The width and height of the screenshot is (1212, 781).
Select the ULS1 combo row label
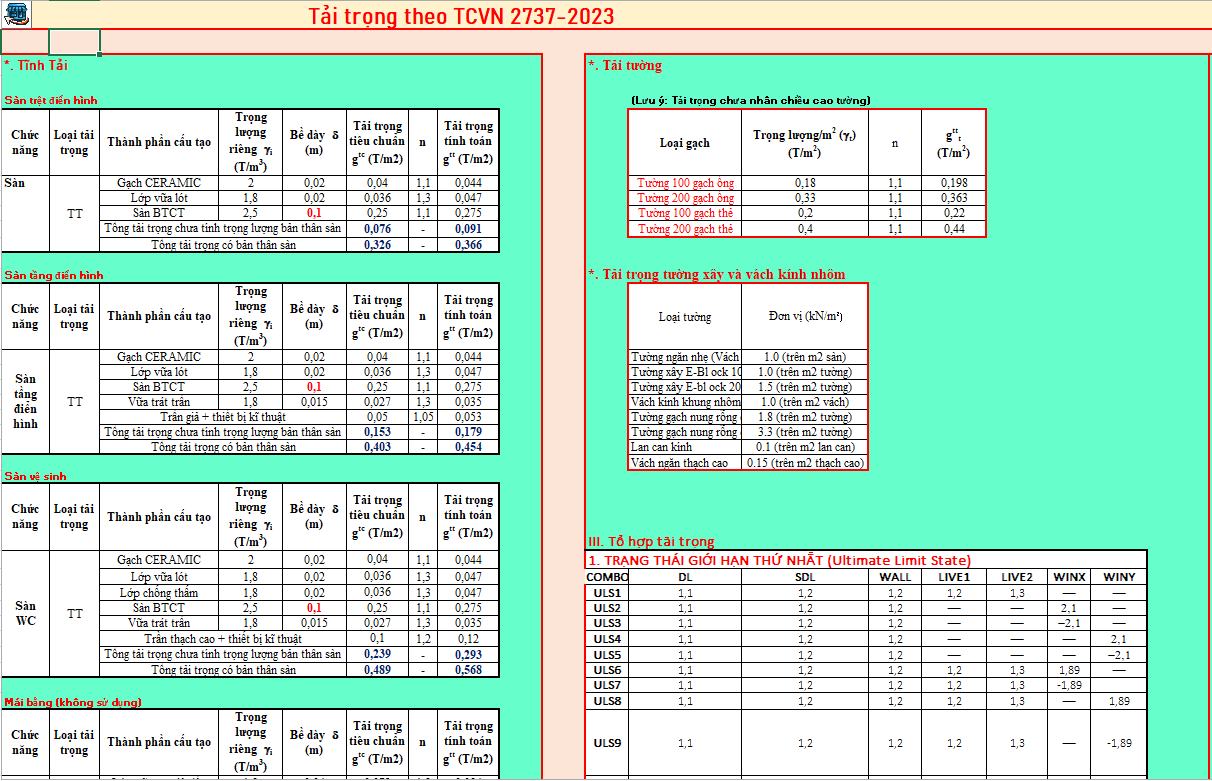click(x=607, y=593)
